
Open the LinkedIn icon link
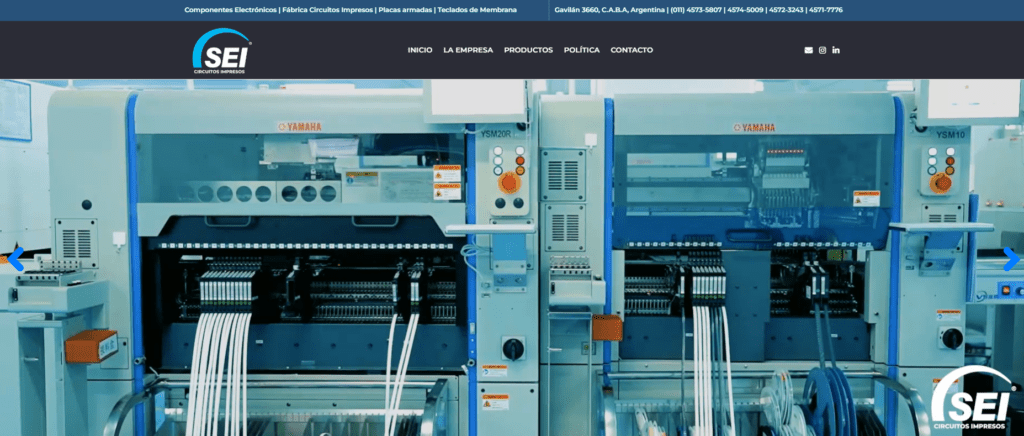coord(836,50)
